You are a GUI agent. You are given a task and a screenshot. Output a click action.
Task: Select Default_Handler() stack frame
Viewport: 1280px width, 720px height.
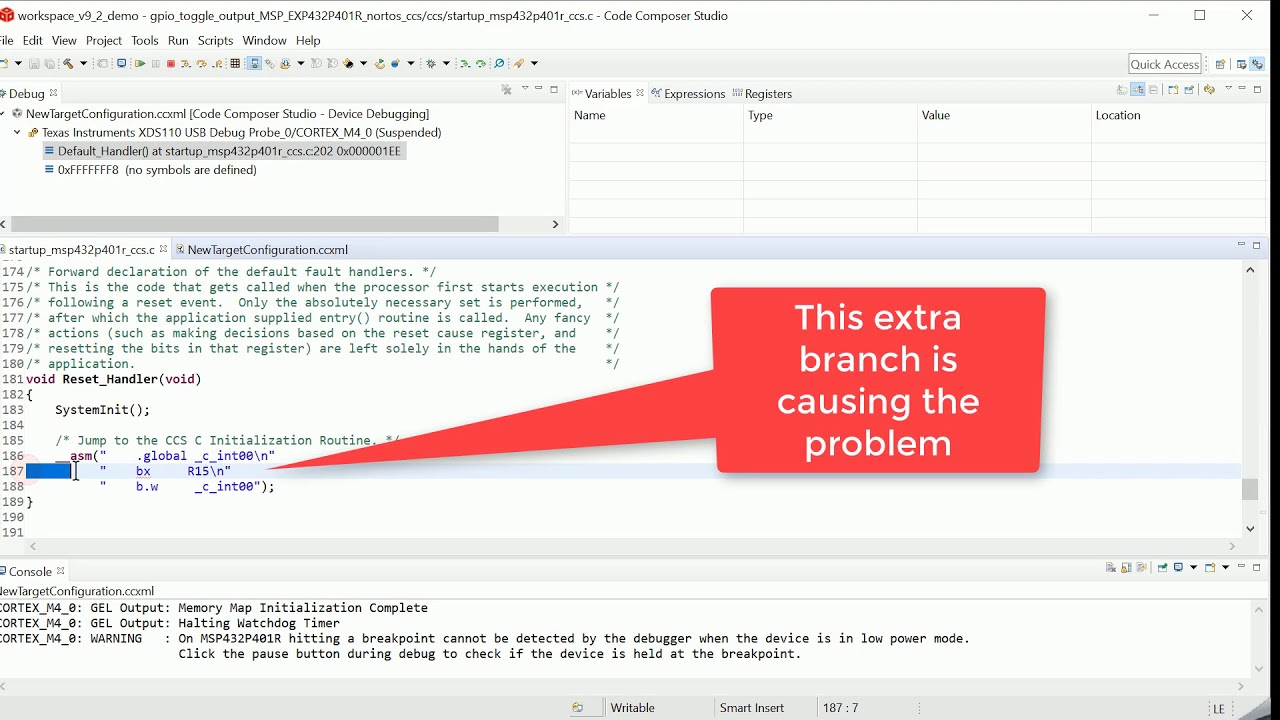pos(224,151)
